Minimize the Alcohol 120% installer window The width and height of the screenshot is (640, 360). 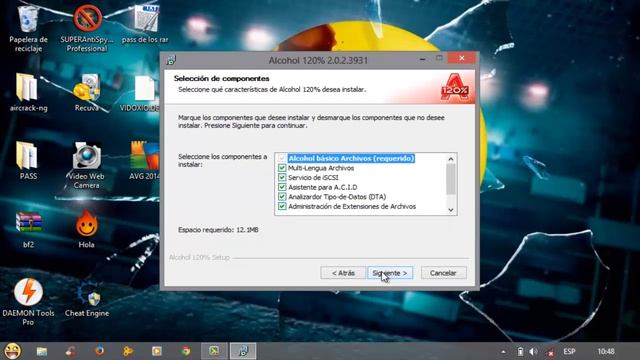(x=422, y=59)
